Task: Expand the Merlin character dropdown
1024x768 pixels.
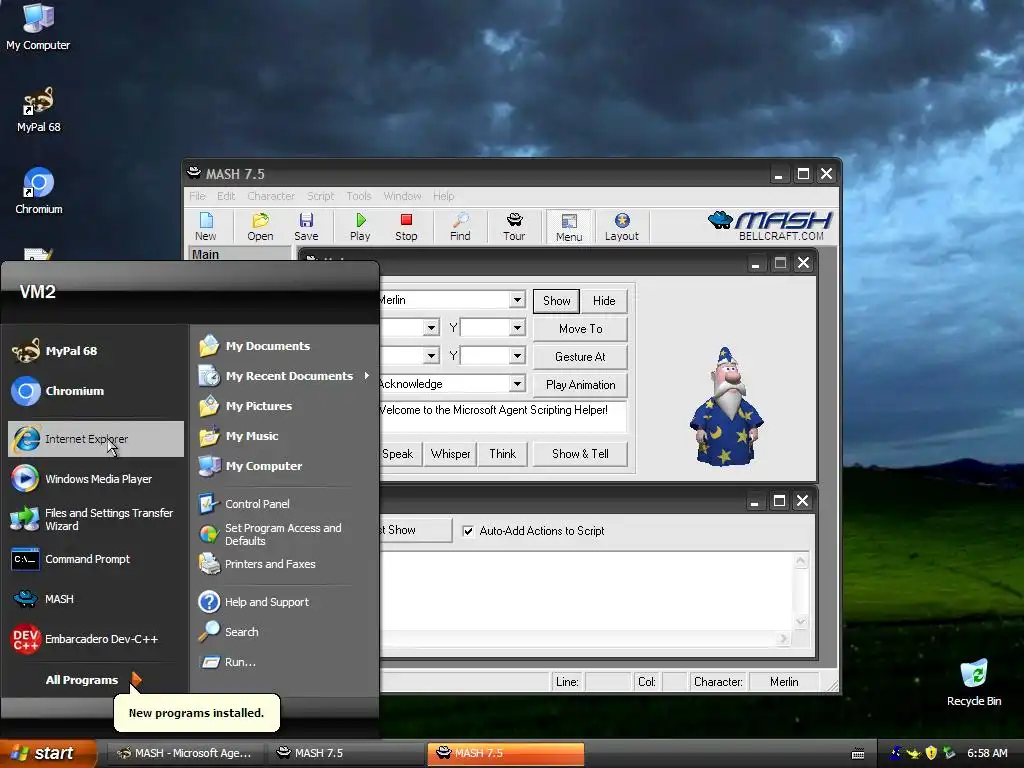Action: (517, 300)
